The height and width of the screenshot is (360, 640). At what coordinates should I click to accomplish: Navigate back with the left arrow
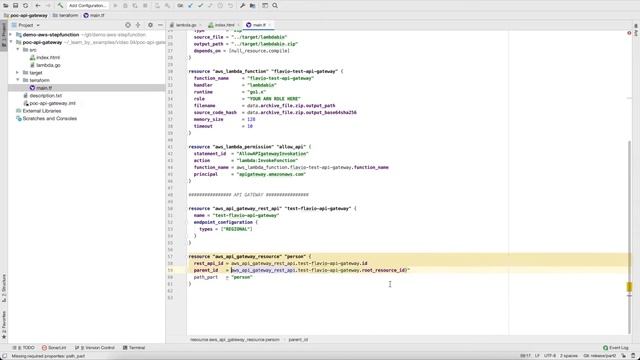pyautogui.click(x=38, y=5)
